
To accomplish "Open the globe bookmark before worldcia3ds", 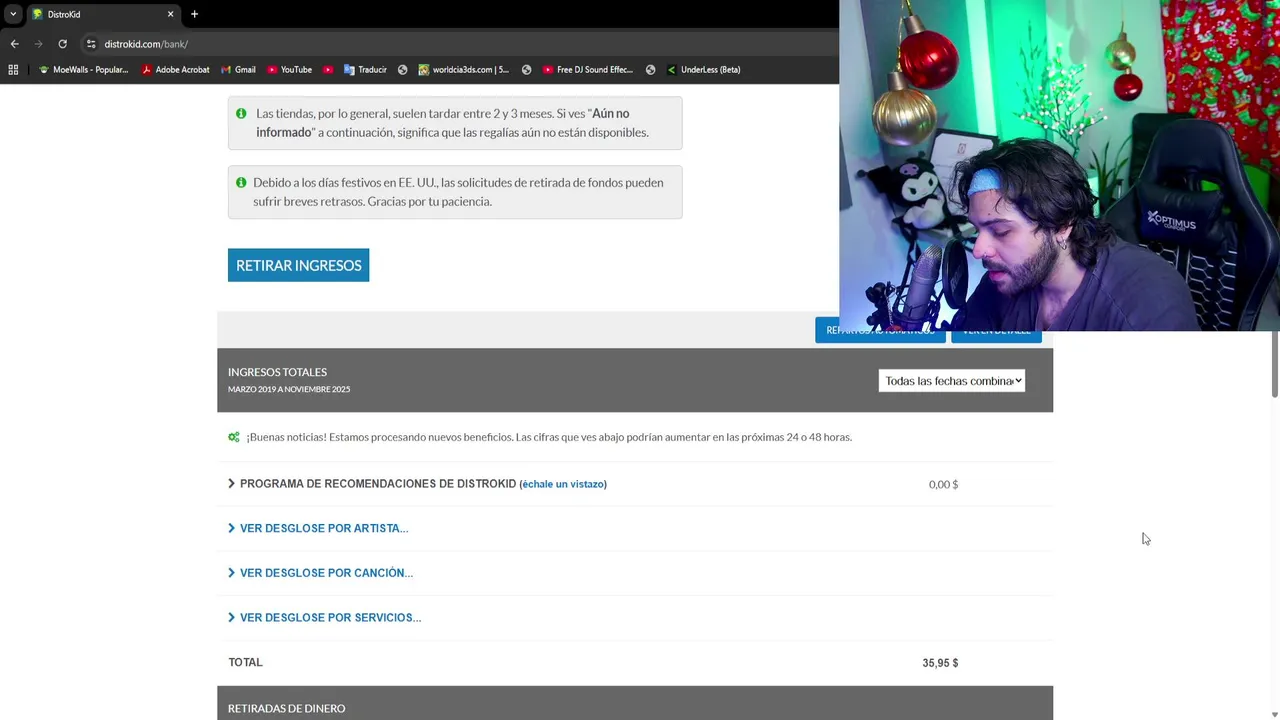I will (402, 70).
